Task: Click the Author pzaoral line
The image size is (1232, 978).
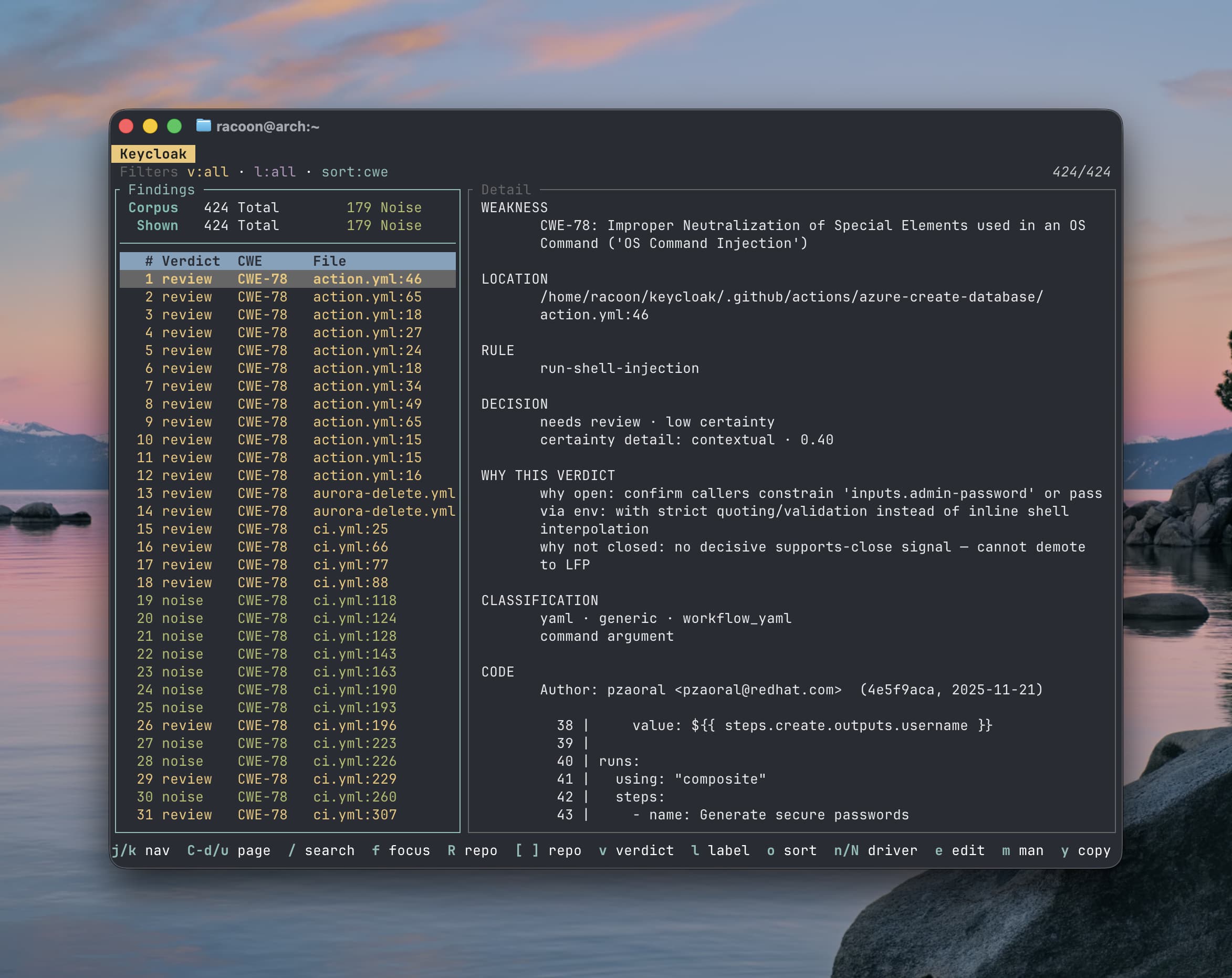Action: [791, 690]
